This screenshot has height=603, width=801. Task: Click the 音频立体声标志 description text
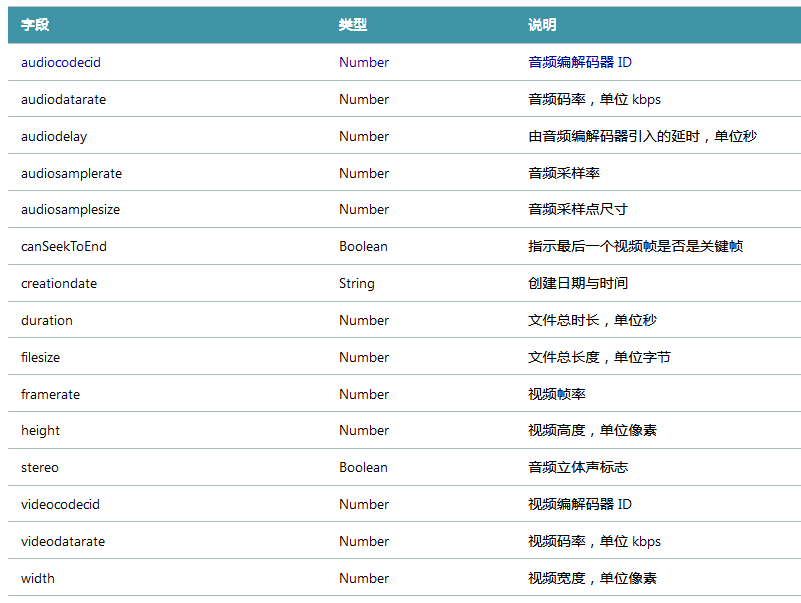pyautogui.click(x=578, y=467)
